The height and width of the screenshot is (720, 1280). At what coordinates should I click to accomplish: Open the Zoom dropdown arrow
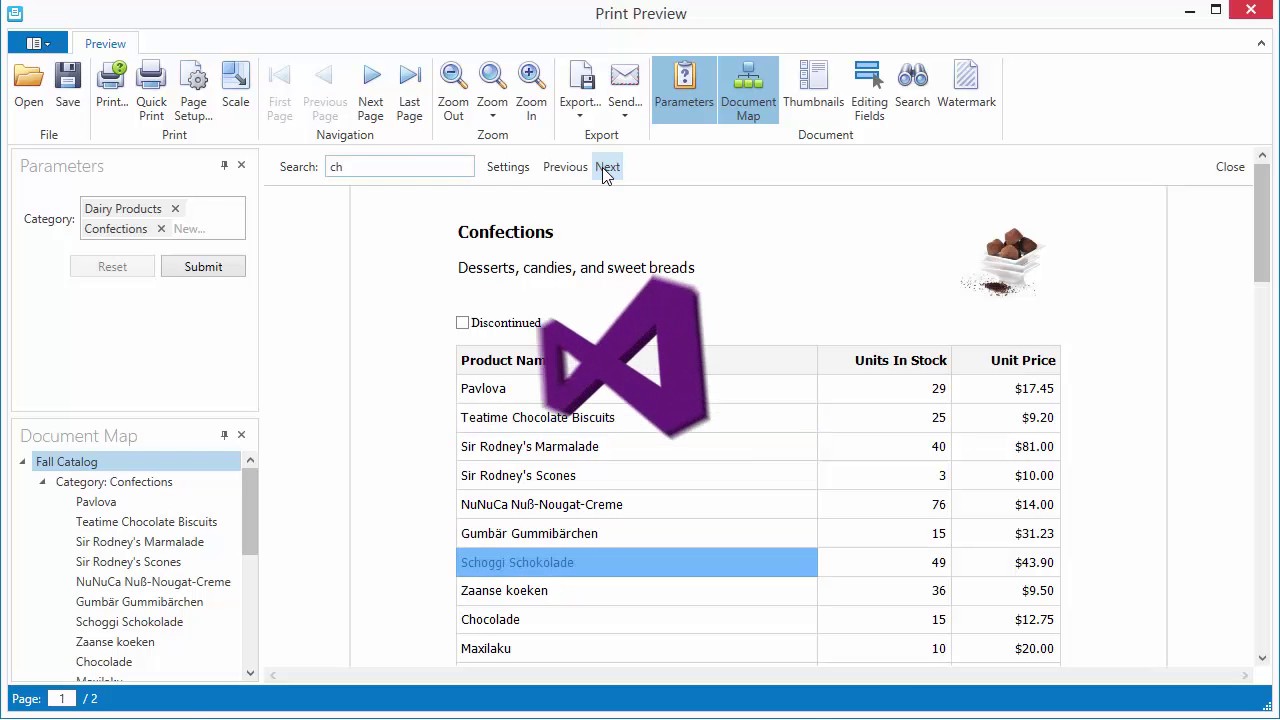[x=492, y=116]
